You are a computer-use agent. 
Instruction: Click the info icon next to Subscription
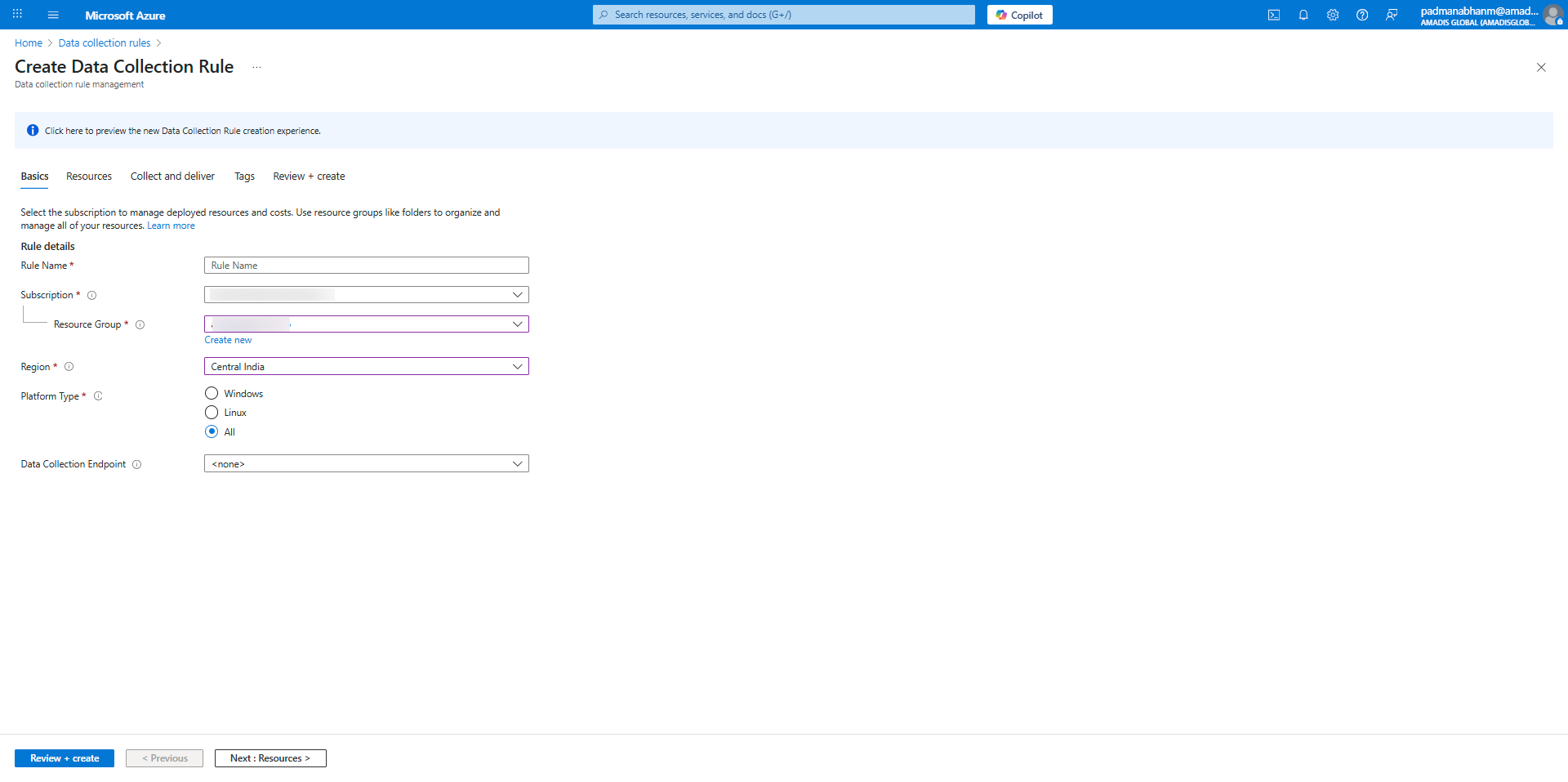point(91,295)
